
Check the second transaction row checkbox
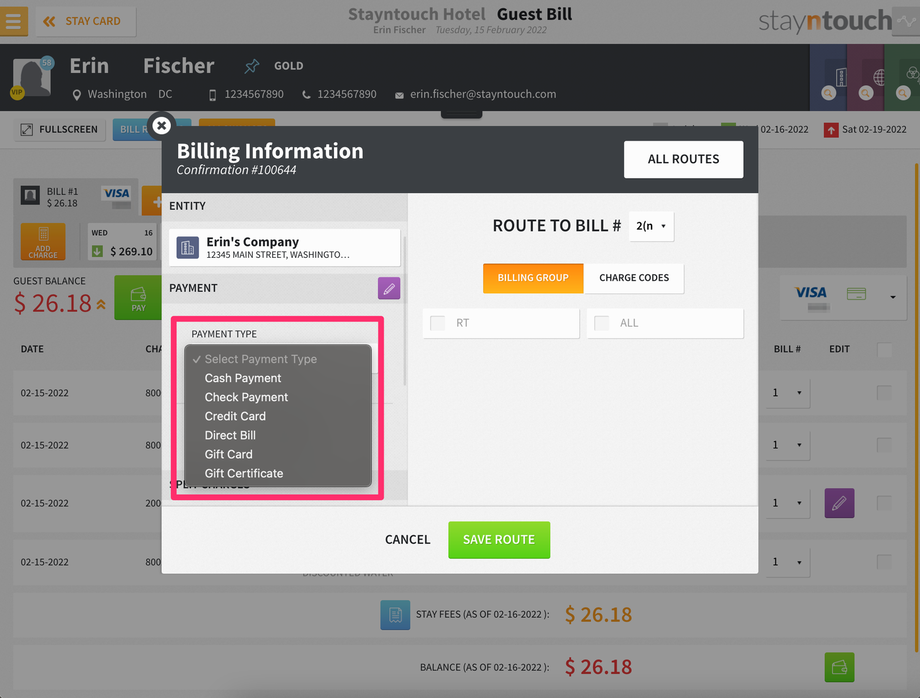pos(884,445)
